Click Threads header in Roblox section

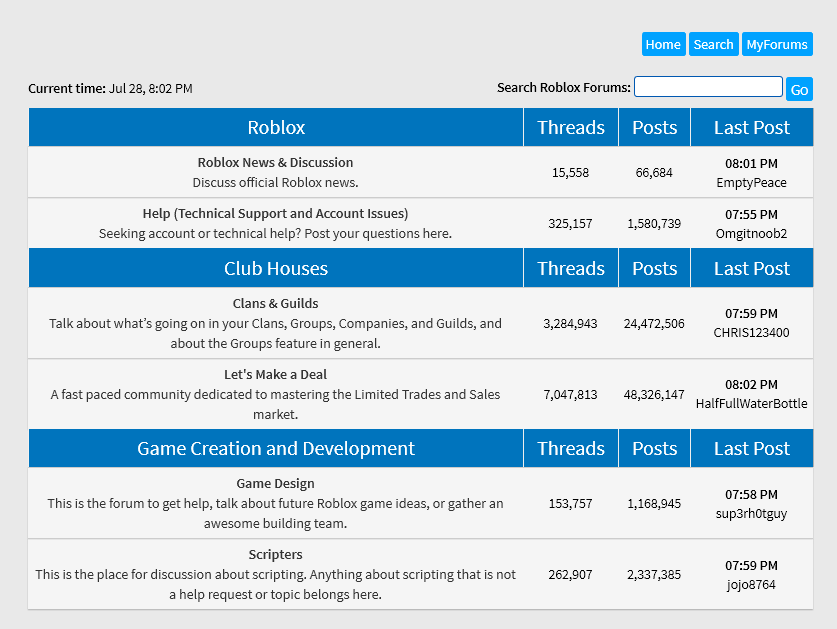[571, 128]
